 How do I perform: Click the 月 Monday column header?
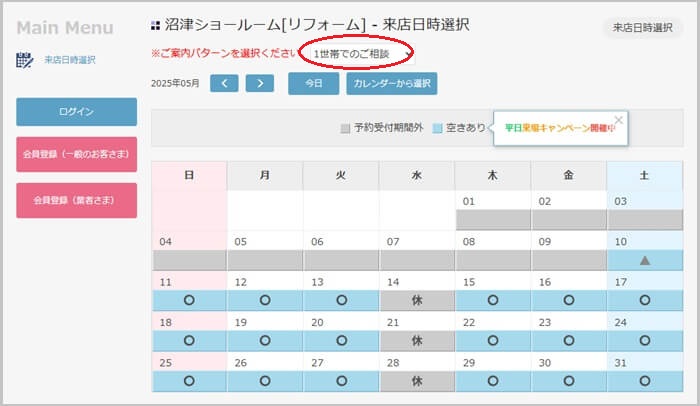tap(265, 176)
